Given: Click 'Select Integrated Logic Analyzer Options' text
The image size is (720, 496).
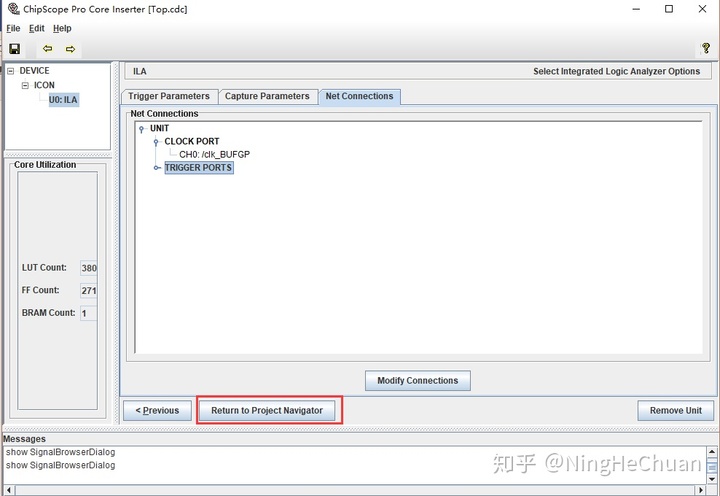Looking at the screenshot, I should pyautogui.click(x=616, y=71).
